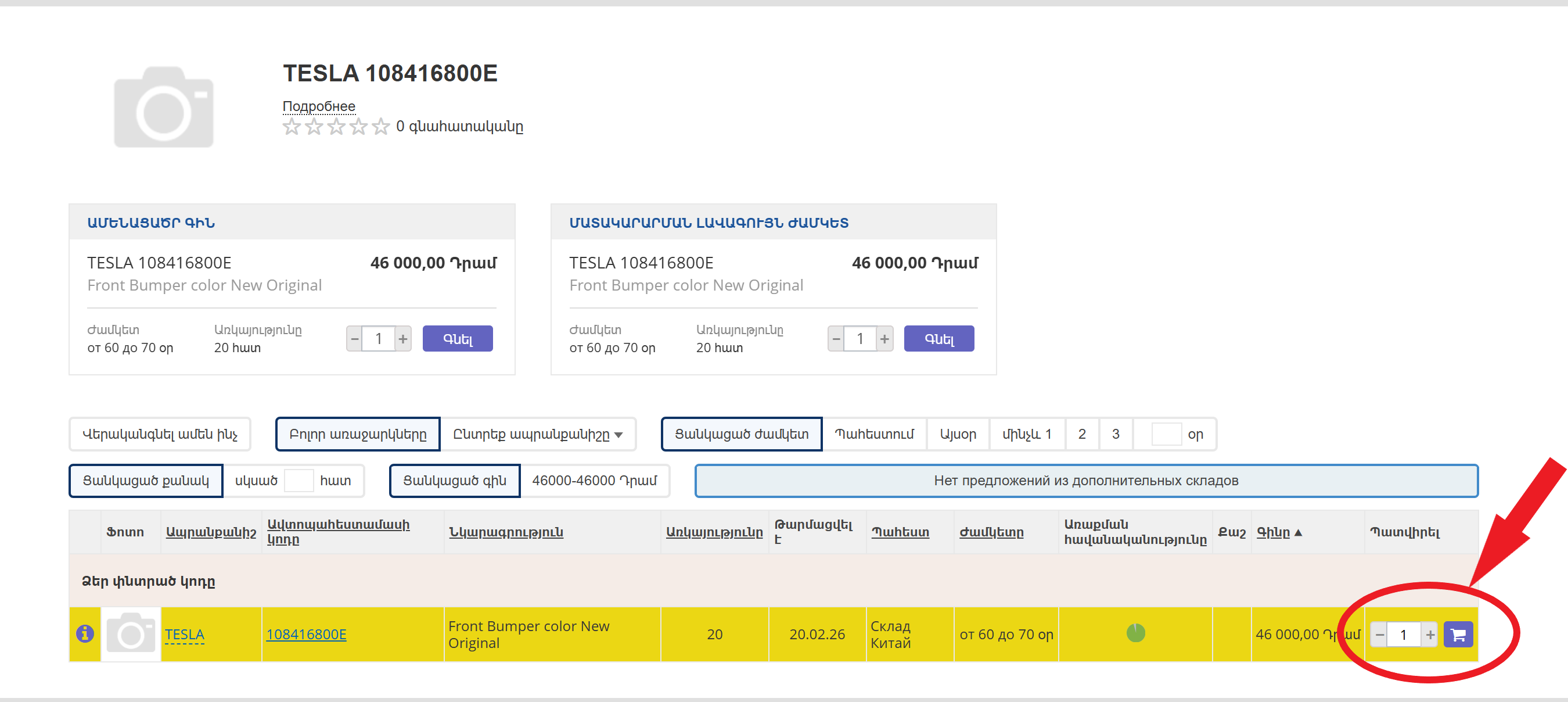Select the any price filter
The height and width of the screenshot is (702, 1568).
(x=455, y=481)
